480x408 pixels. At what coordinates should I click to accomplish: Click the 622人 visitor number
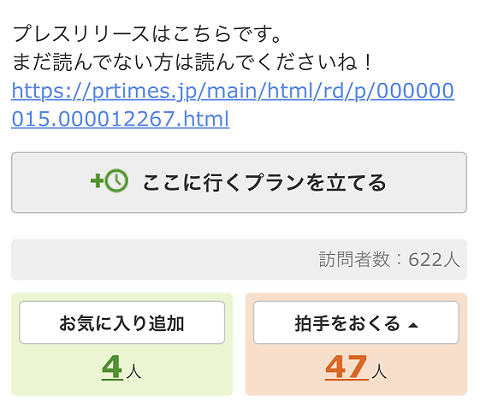[x=434, y=259]
